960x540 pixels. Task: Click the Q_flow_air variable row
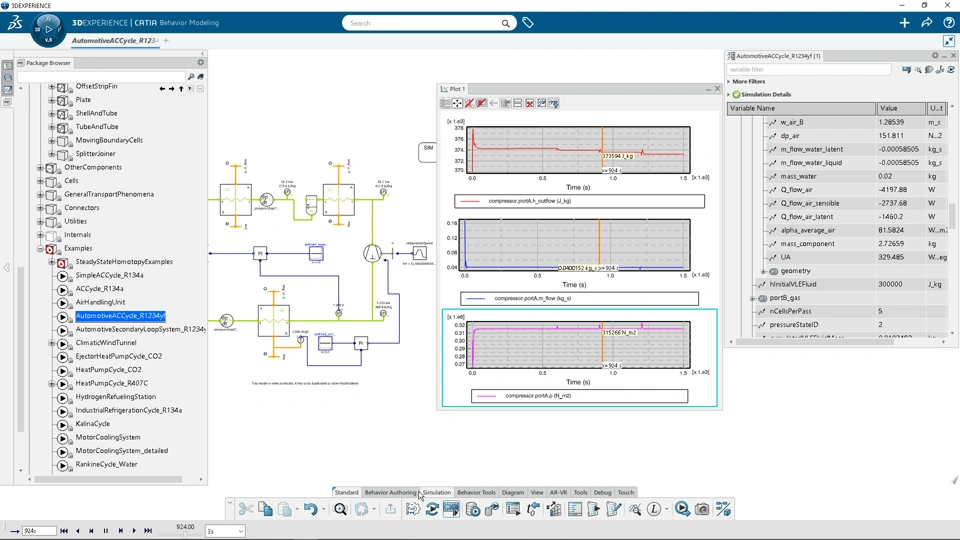(839, 190)
